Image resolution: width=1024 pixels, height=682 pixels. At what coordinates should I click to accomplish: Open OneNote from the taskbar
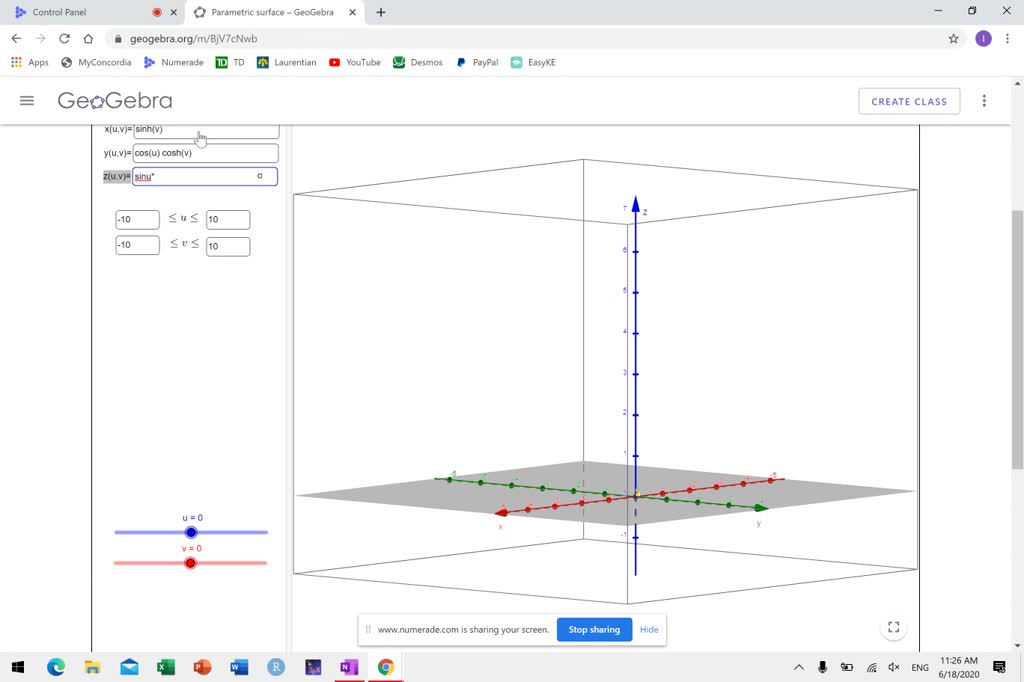(x=348, y=667)
